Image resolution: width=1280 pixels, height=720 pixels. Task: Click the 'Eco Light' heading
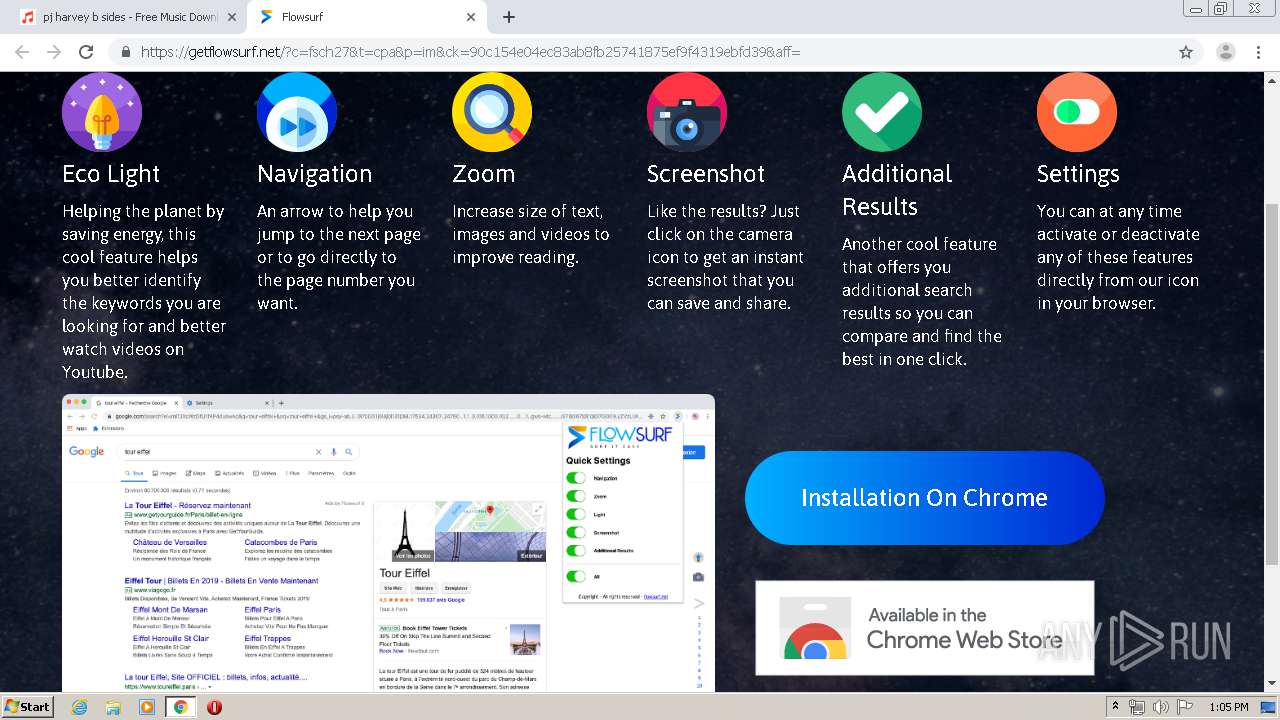pyautogui.click(x=111, y=174)
